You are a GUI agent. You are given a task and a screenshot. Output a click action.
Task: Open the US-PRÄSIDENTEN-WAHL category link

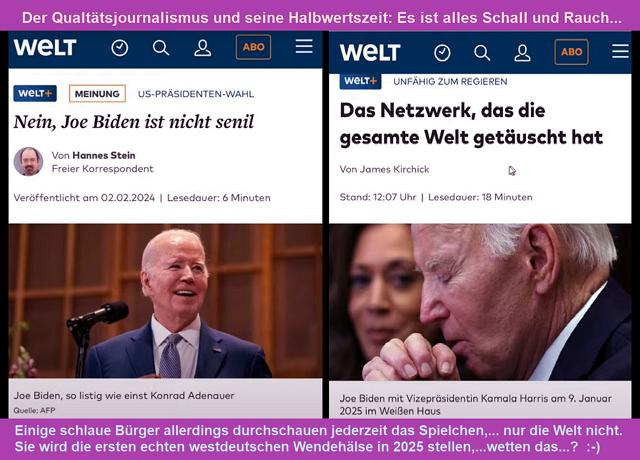click(x=196, y=94)
